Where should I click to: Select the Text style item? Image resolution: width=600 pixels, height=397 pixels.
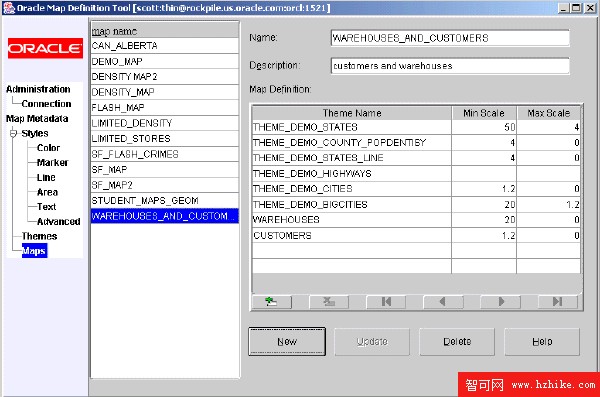[x=47, y=207]
